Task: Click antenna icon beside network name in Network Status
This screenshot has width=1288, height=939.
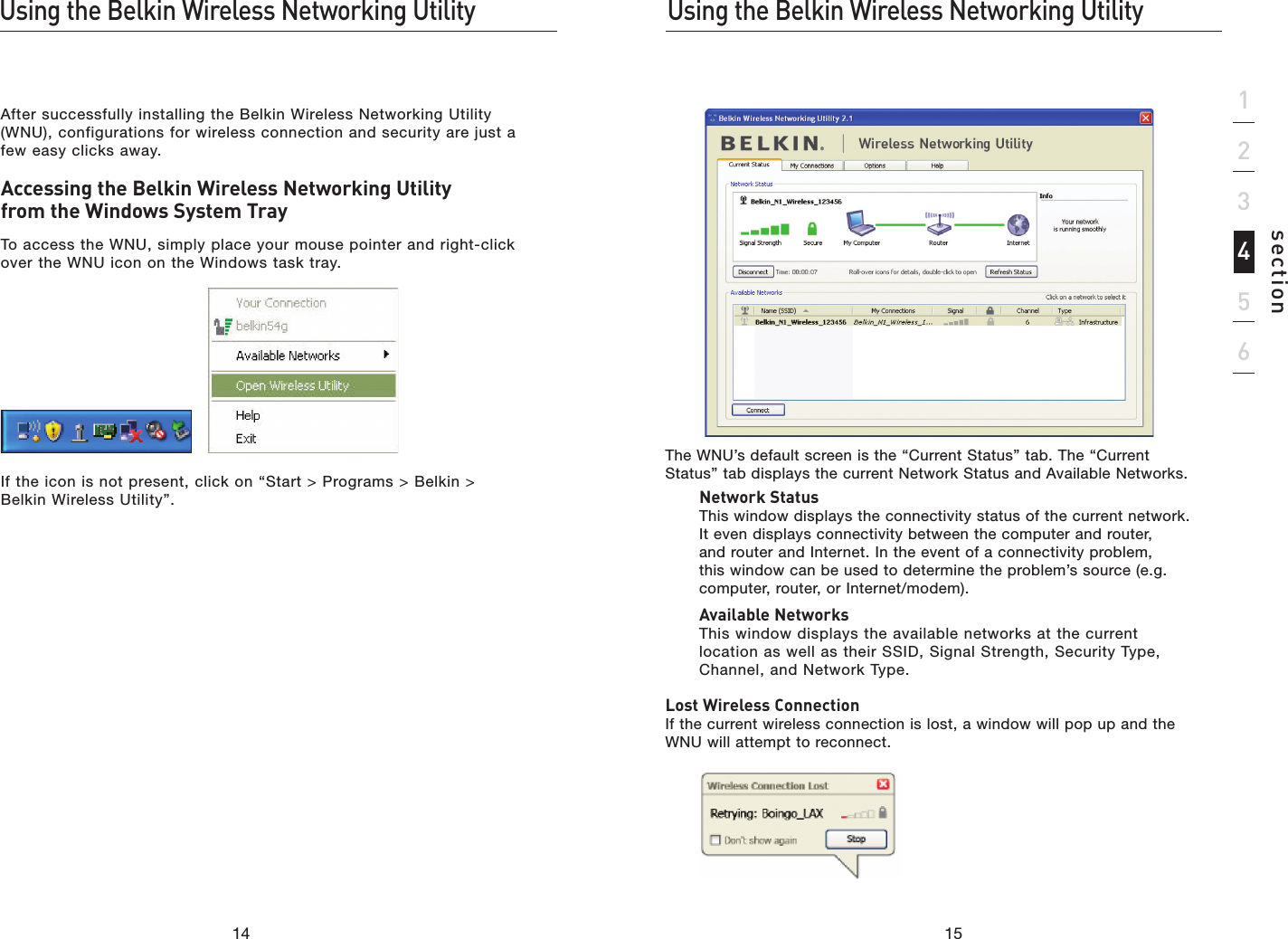Action: click(743, 201)
